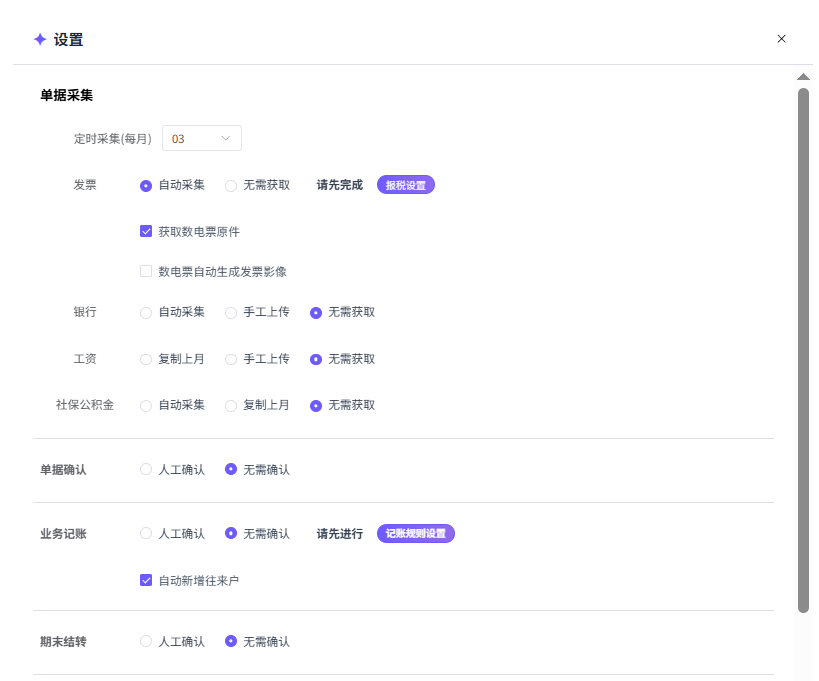
Task: Open the 定时采集(每月) dropdown showing 03
Action: click(x=202, y=138)
